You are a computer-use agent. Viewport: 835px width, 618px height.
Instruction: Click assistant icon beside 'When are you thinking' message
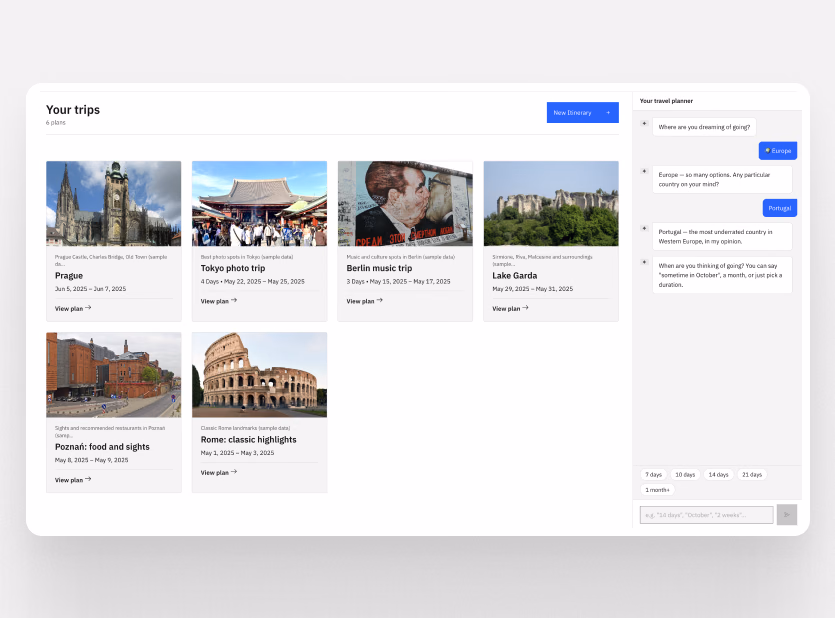coord(644,262)
